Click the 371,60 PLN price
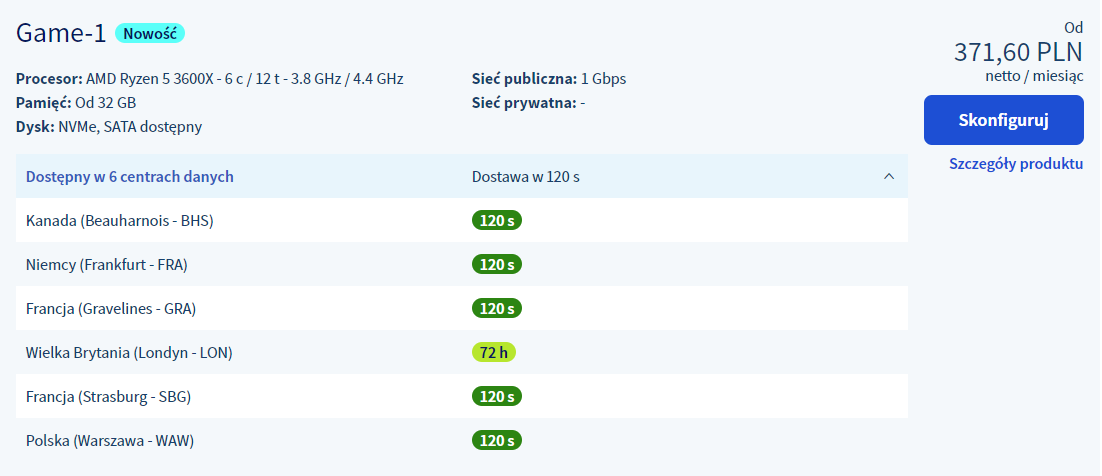Viewport: 1102px width, 476px height. pos(1018,52)
